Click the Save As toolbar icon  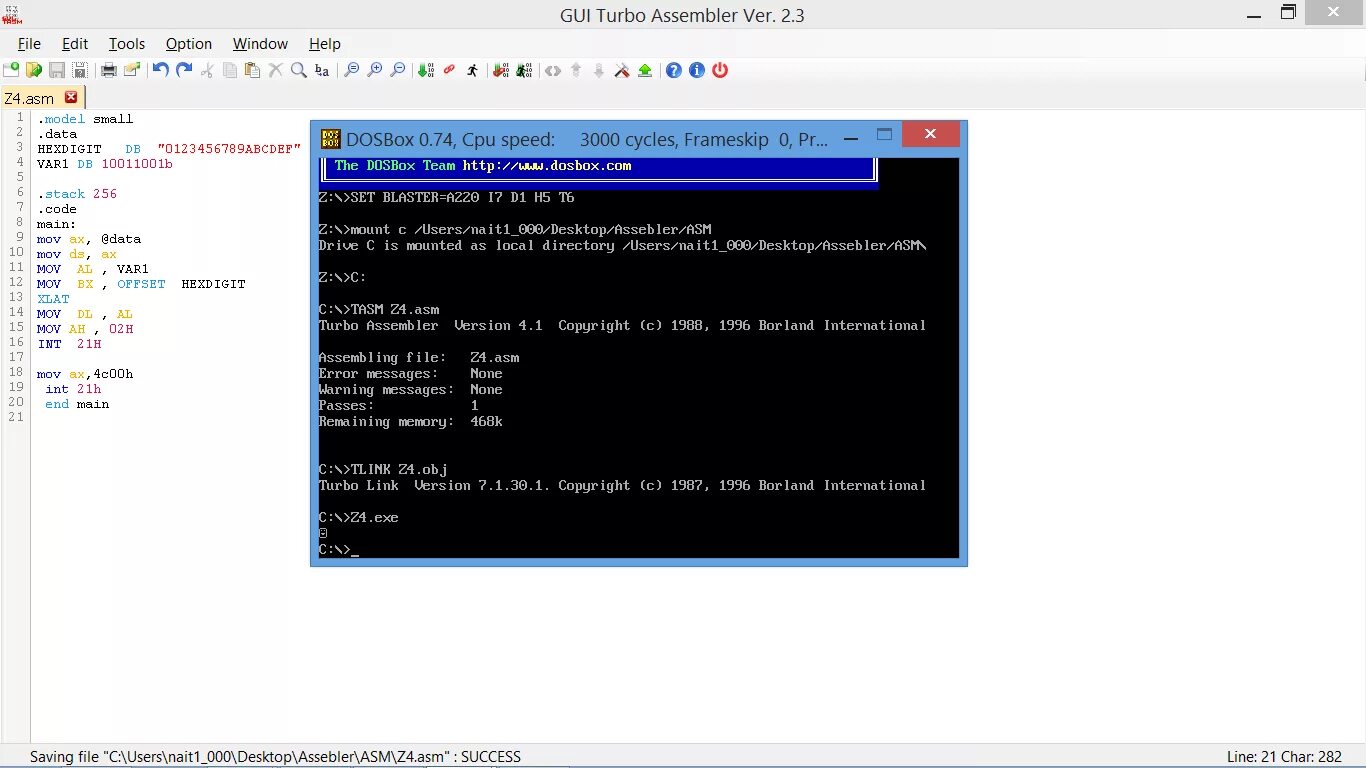pos(80,70)
